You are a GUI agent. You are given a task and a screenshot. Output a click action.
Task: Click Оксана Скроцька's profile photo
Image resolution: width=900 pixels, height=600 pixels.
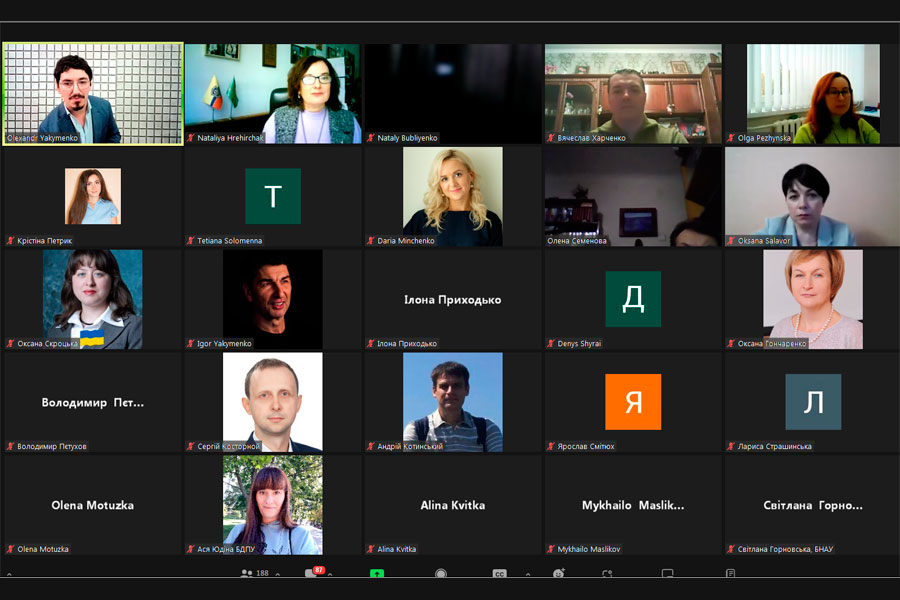tap(93, 299)
